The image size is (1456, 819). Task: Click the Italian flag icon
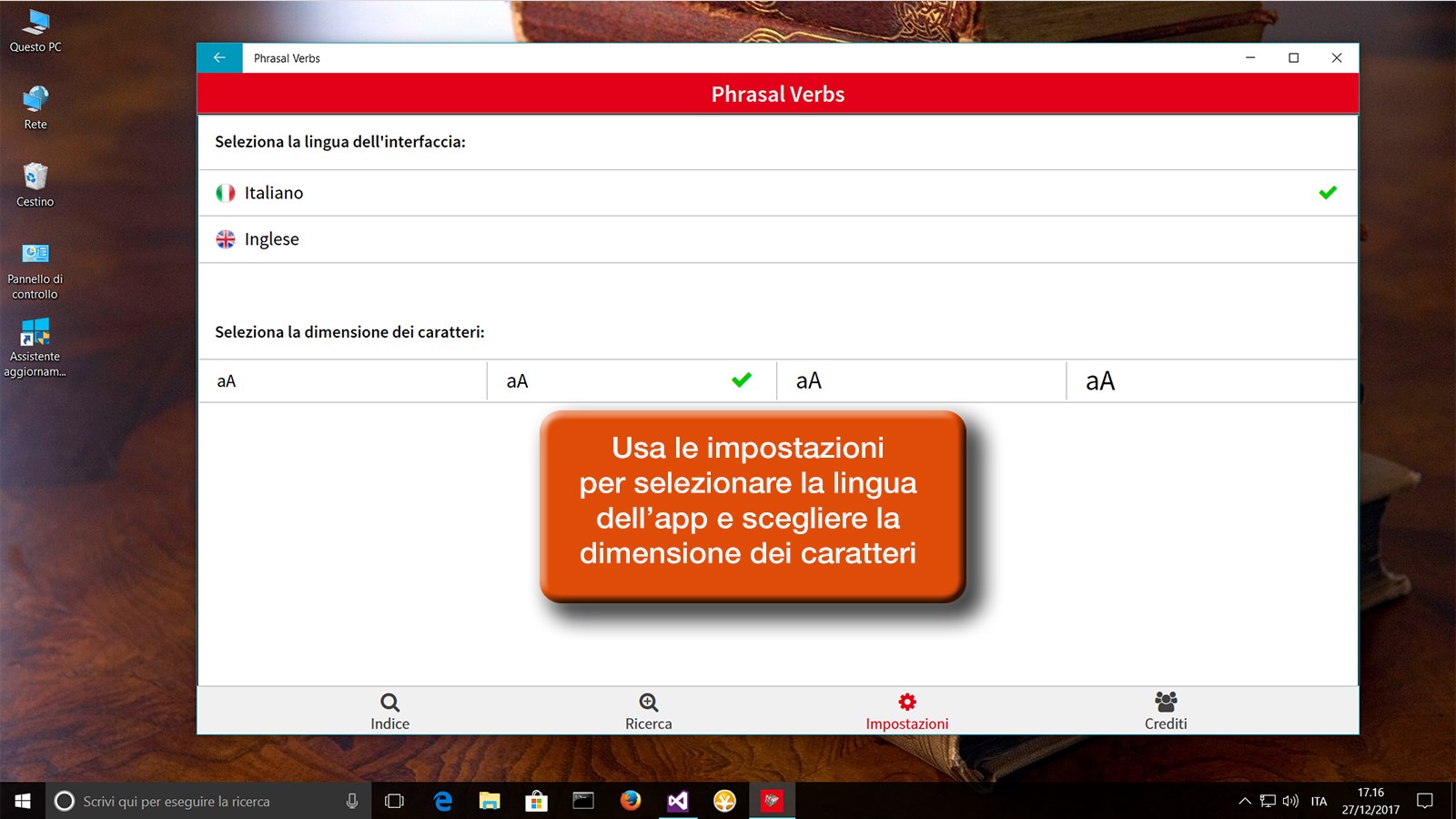(x=226, y=193)
